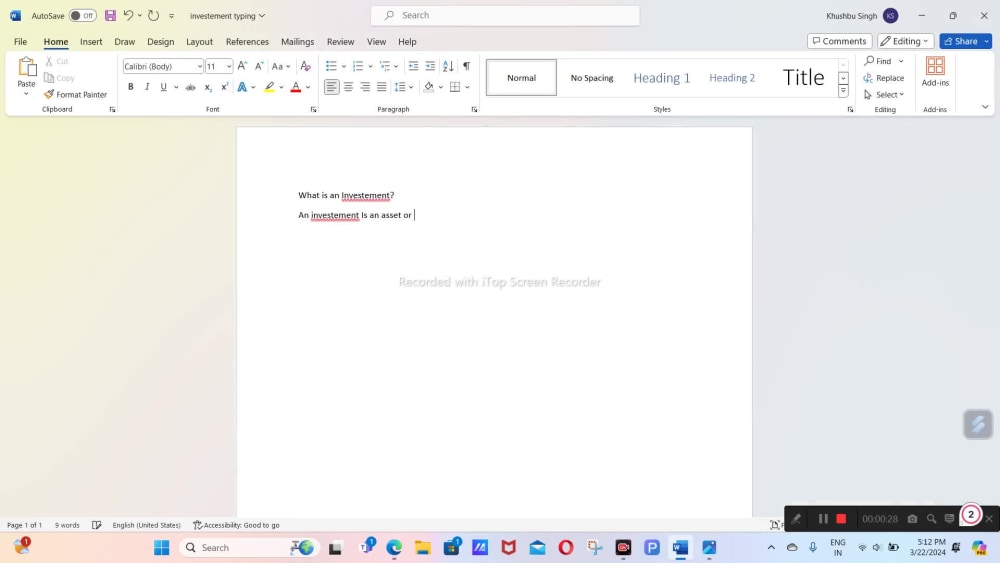Align text to the left
This screenshot has width=1000, height=563.
point(331,87)
